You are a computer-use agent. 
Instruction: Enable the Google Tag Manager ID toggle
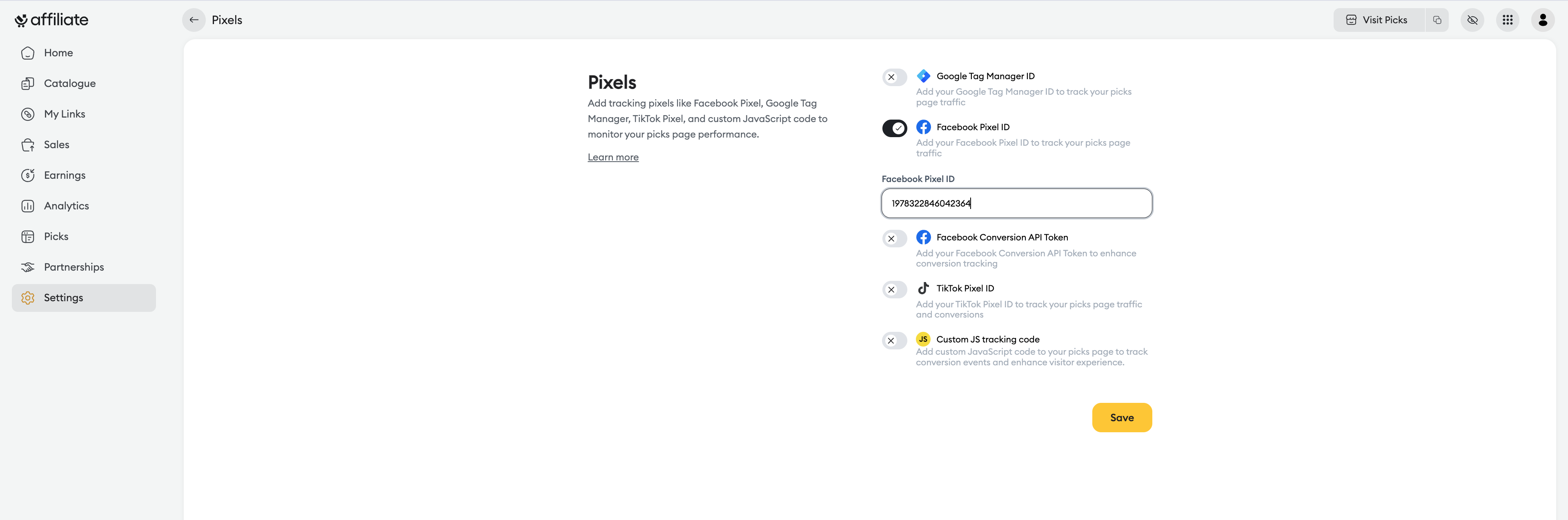point(894,77)
